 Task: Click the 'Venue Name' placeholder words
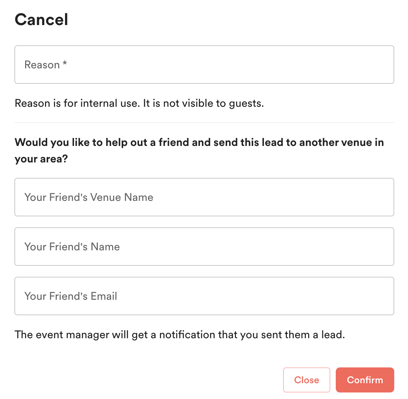(x=122, y=197)
